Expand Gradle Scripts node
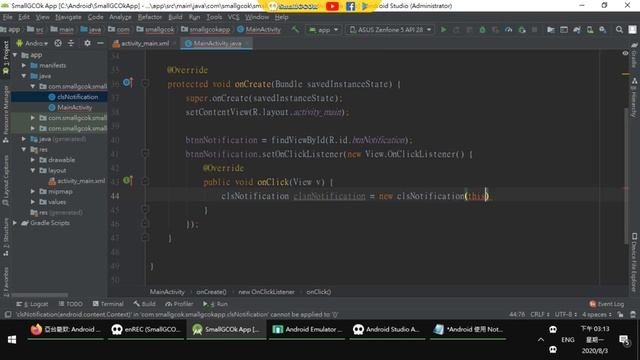 click(15, 223)
